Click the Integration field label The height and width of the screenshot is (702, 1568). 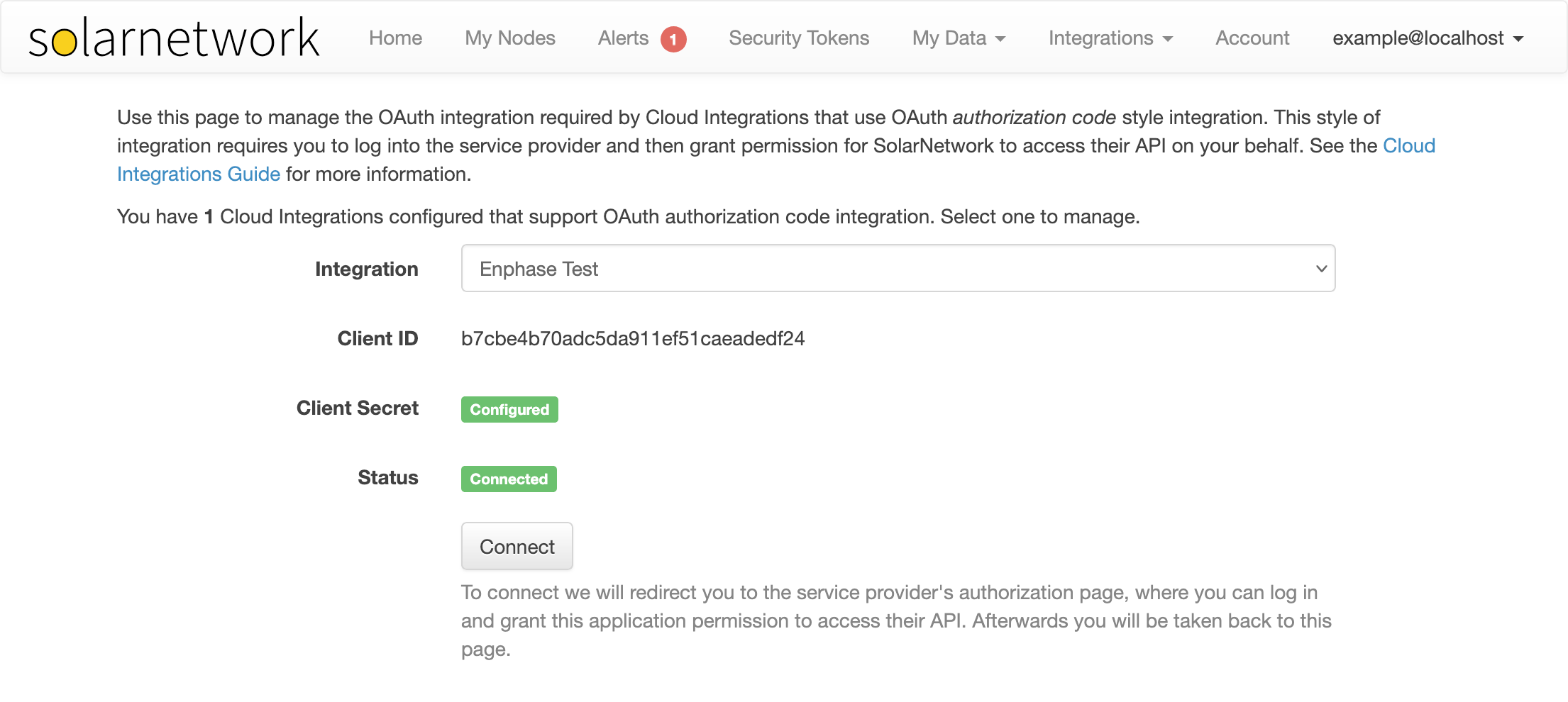tap(367, 269)
